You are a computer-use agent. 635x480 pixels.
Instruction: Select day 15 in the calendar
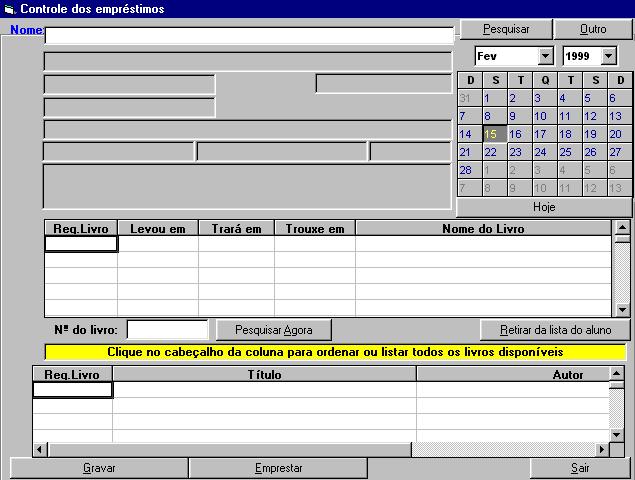point(494,134)
